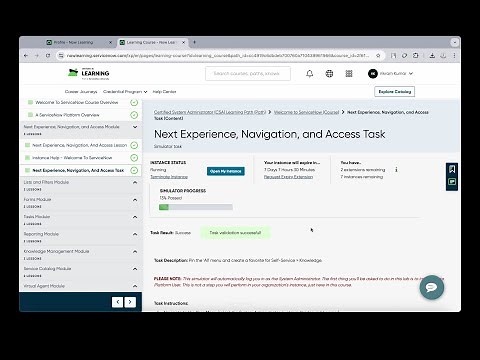Open Next Experience, Navigation, And Access Lesson
This screenshot has width=480, height=360.
pos(79,145)
